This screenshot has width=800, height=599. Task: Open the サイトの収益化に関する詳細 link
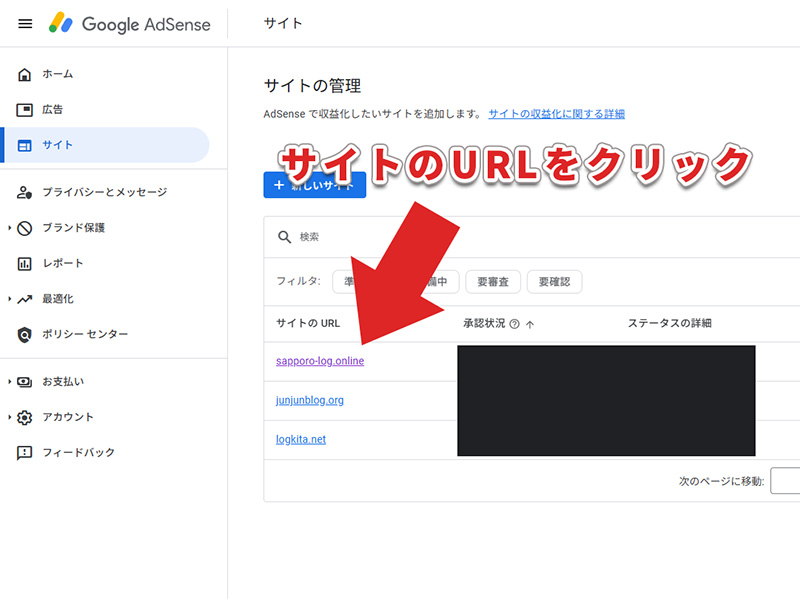[557, 114]
